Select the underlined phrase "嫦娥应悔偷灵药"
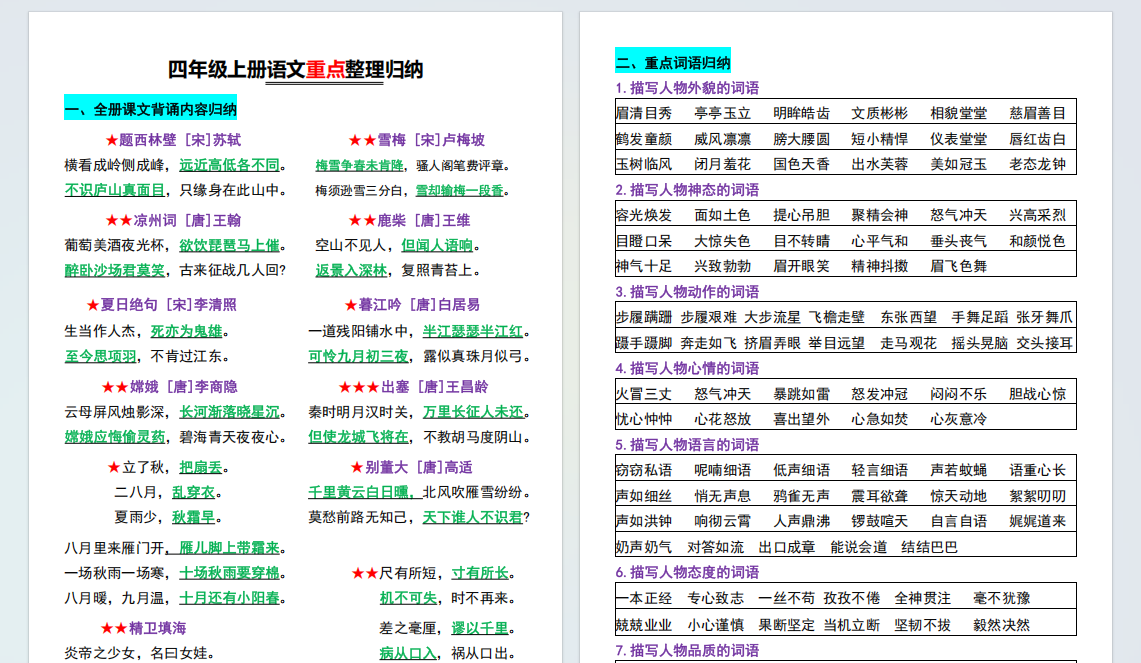This screenshot has width=1141, height=663. 114,437
